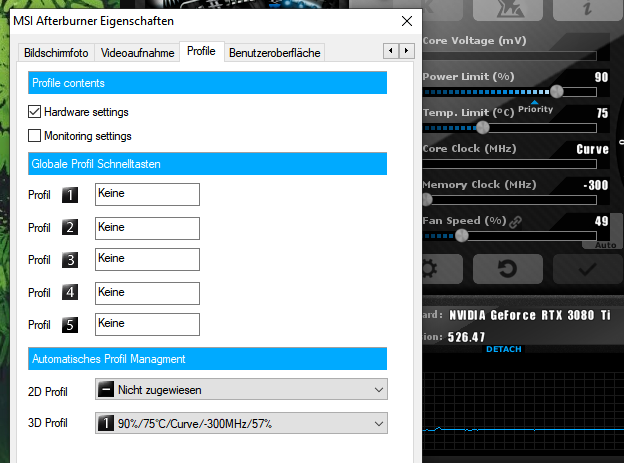Click the Fan Speed value 49
Image resolution: width=624 pixels, height=463 pixels.
click(x=601, y=221)
